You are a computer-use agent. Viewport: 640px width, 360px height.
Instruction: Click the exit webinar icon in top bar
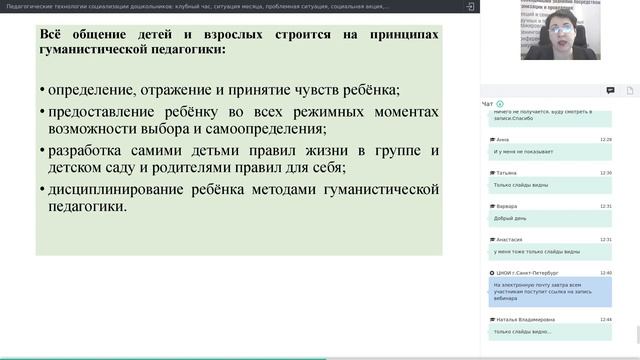click(470, 7)
